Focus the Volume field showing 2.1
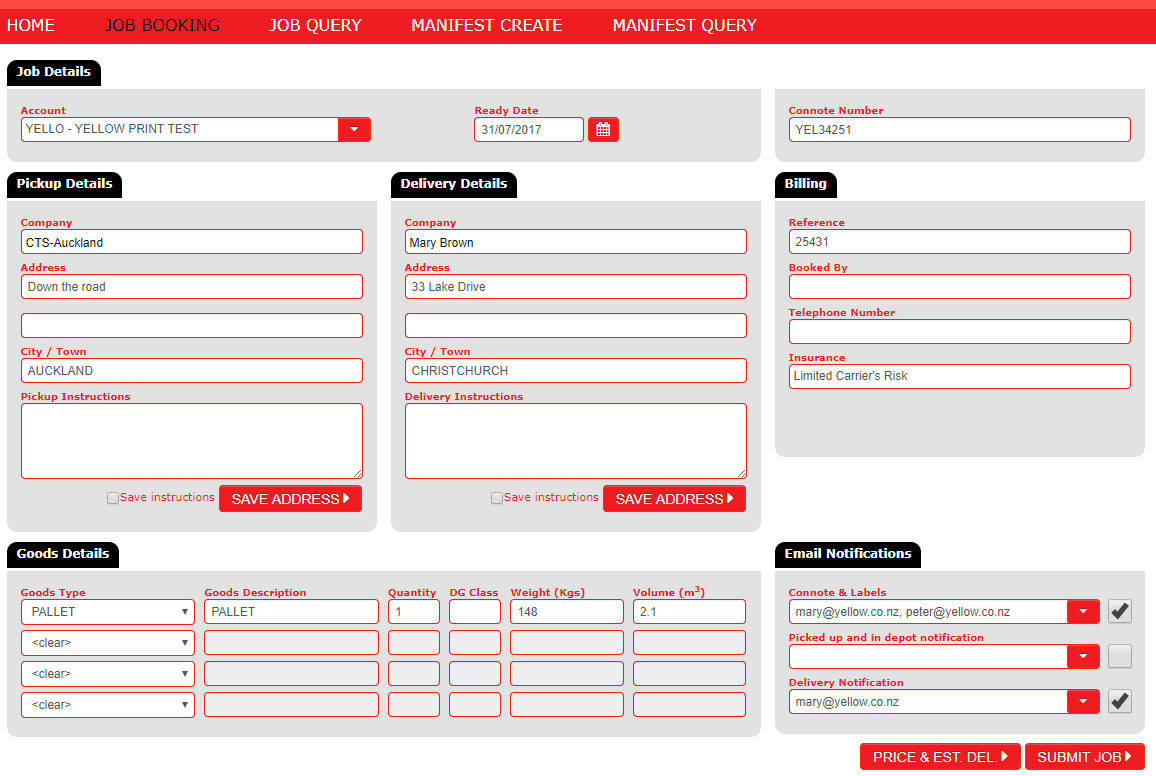This screenshot has width=1156, height=776. tap(689, 612)
